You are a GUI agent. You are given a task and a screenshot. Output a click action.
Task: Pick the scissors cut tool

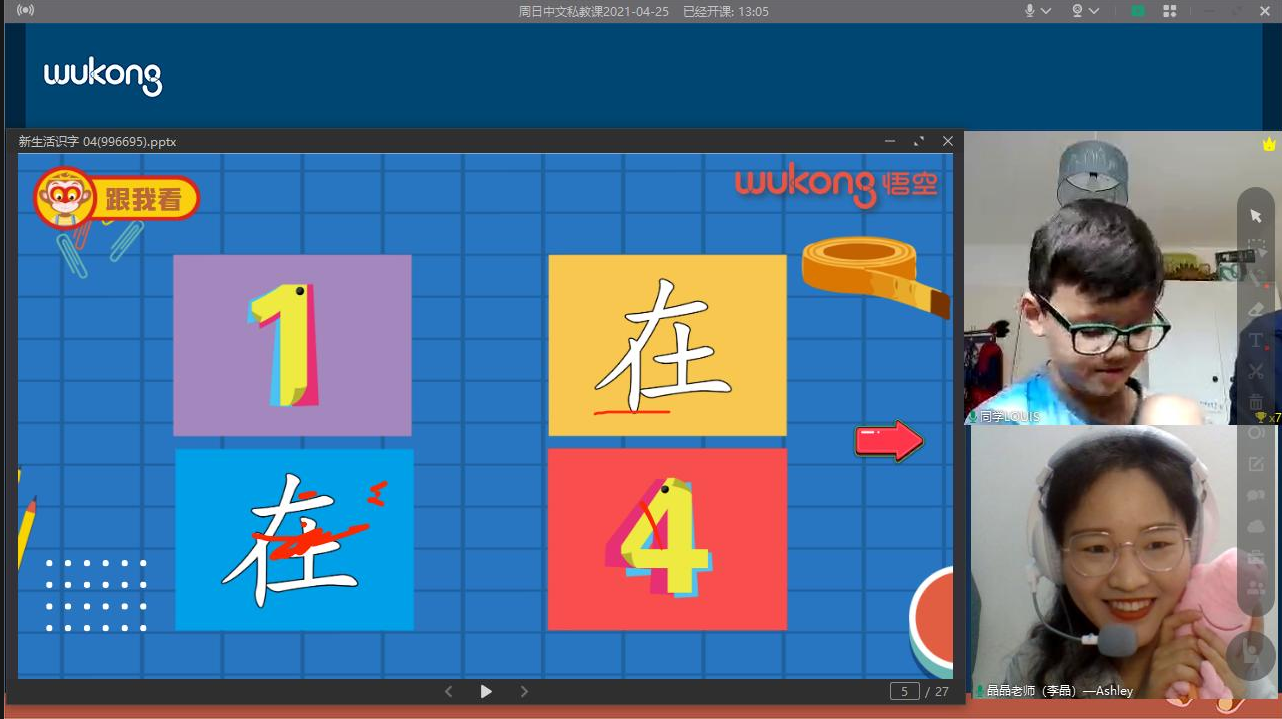point(1256,371)
